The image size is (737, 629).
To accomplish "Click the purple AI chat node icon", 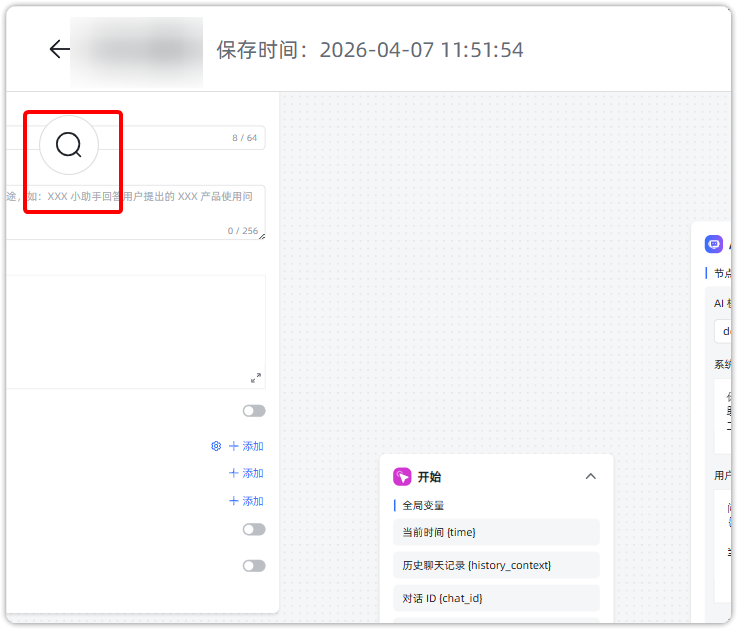I will pyautogui.click(x=714, y=244).
